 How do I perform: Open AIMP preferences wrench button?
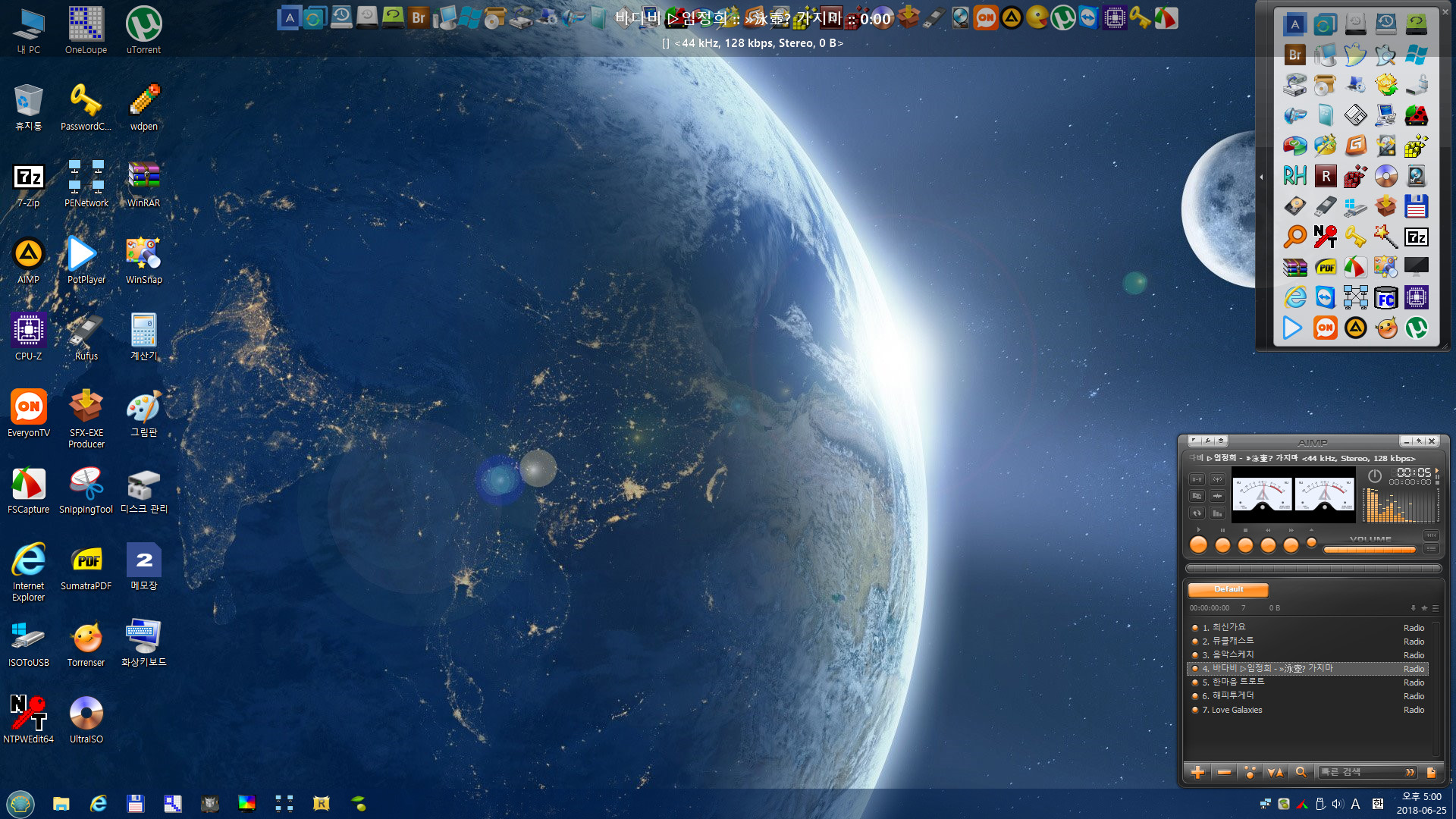(1208, 441)
